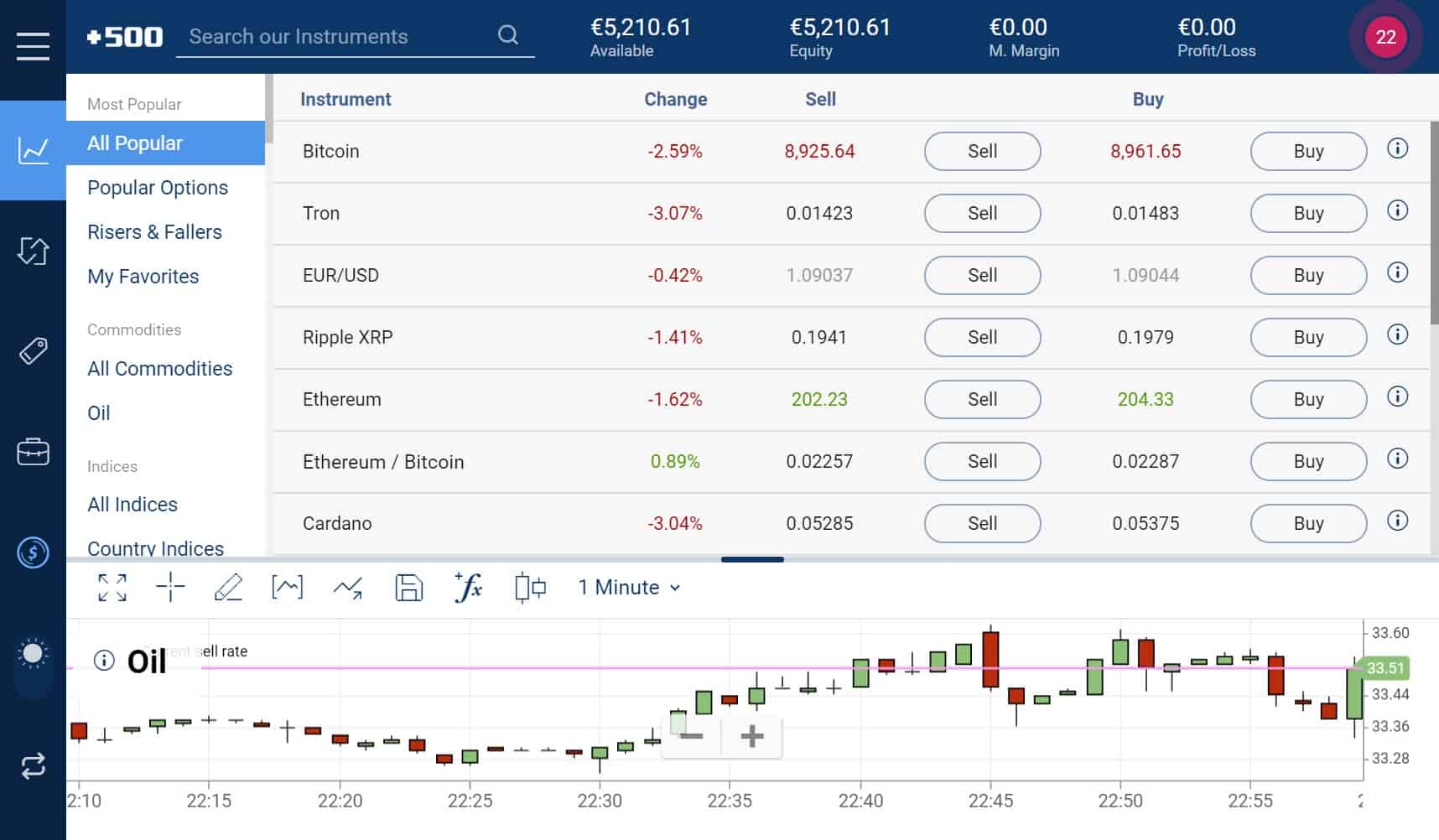Open All Indices category
The image size is (1439, 840).
(132, 505)
